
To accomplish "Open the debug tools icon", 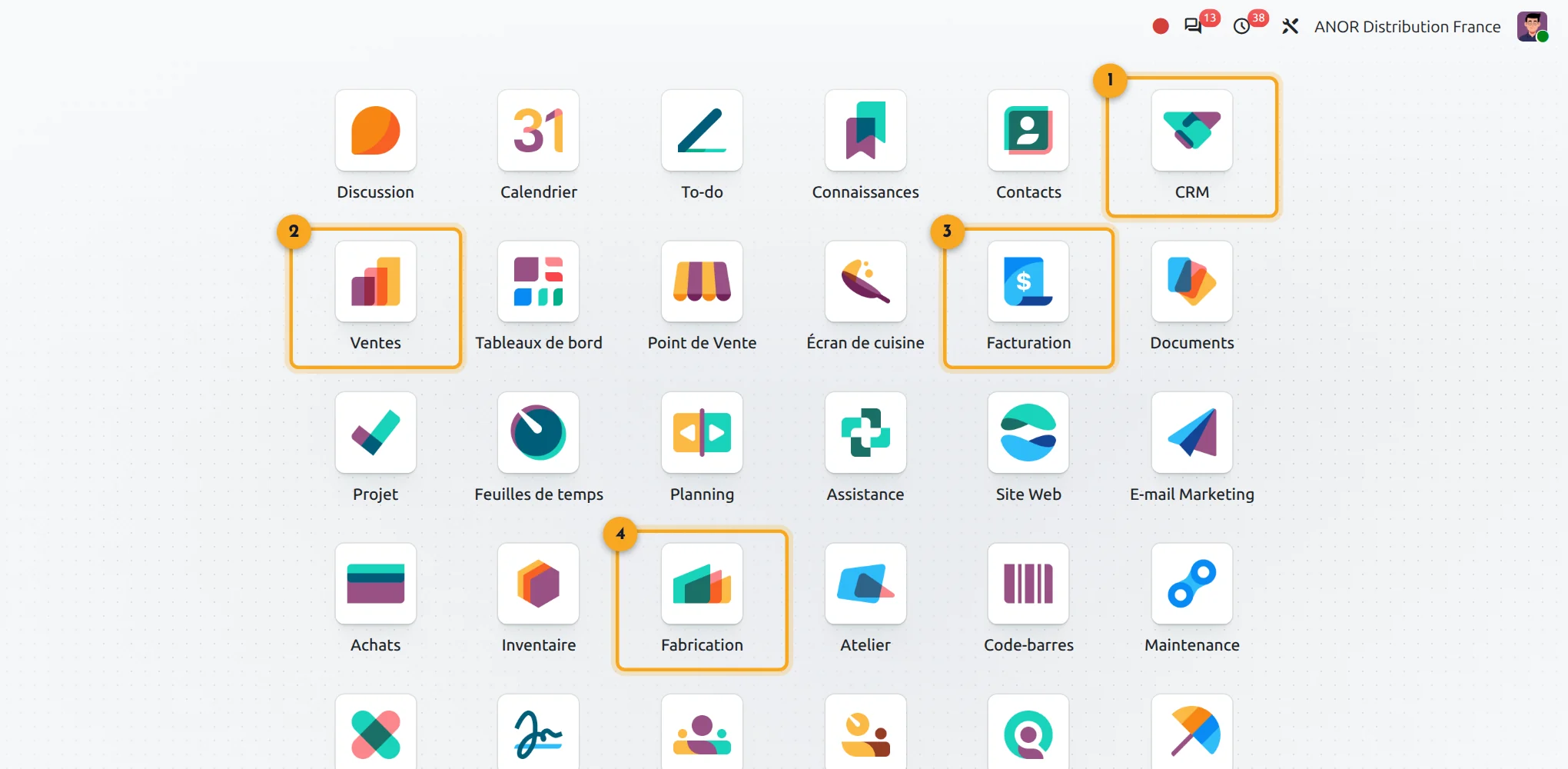I will point(1290,26).
